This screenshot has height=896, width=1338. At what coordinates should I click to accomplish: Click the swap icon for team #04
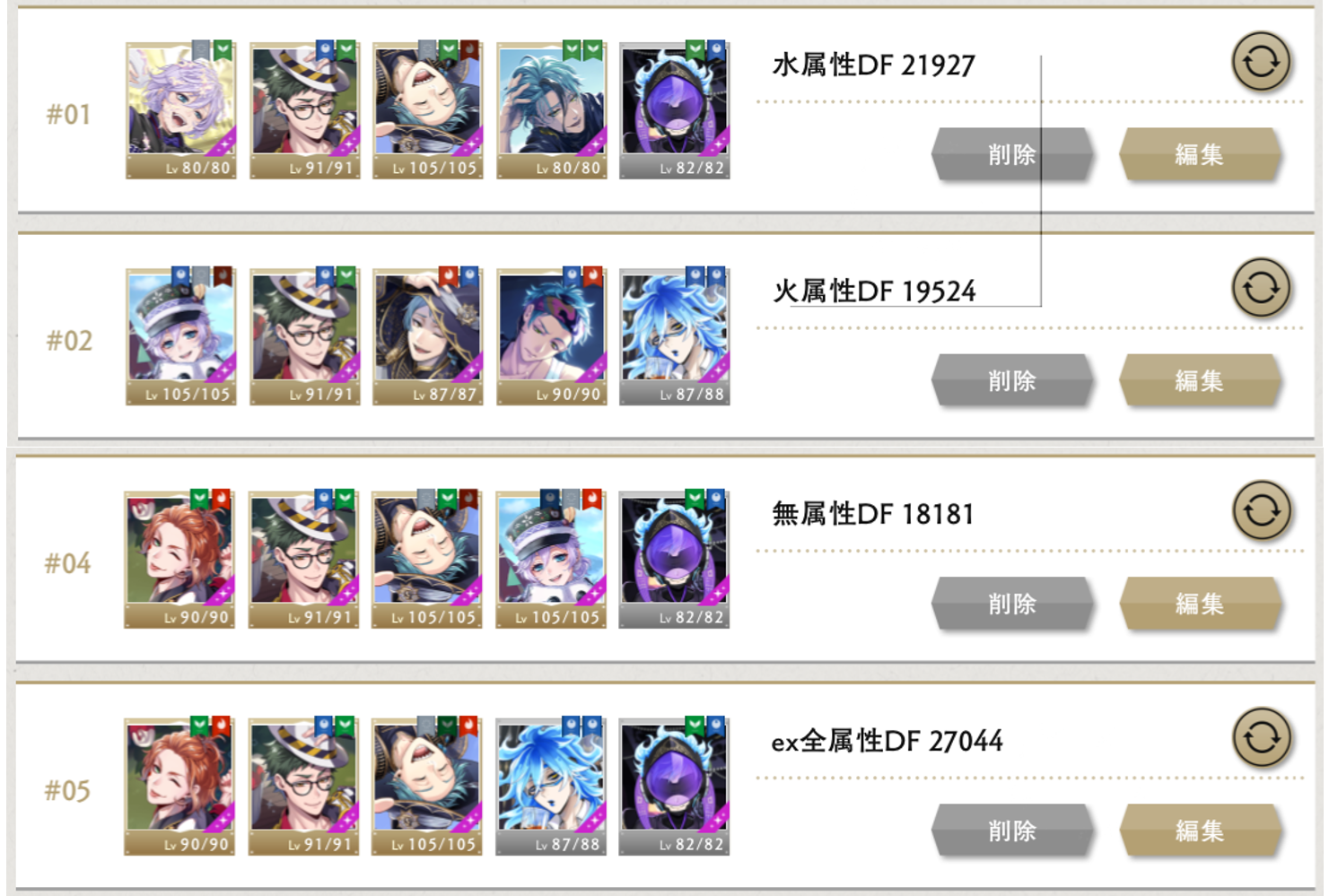coord(1262,510)
